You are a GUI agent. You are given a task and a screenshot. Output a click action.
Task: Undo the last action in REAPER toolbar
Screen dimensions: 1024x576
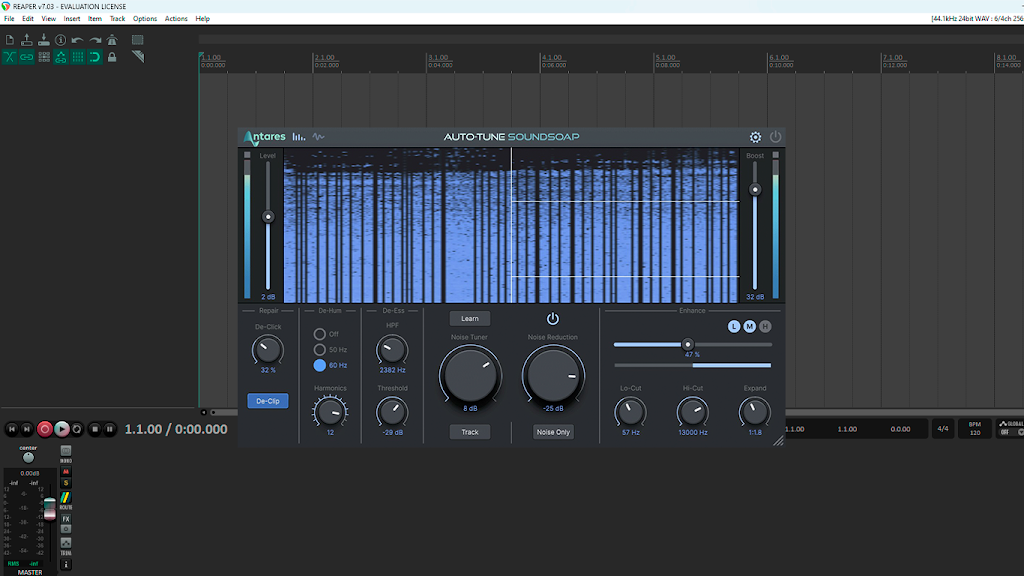[x=78, y=40]
